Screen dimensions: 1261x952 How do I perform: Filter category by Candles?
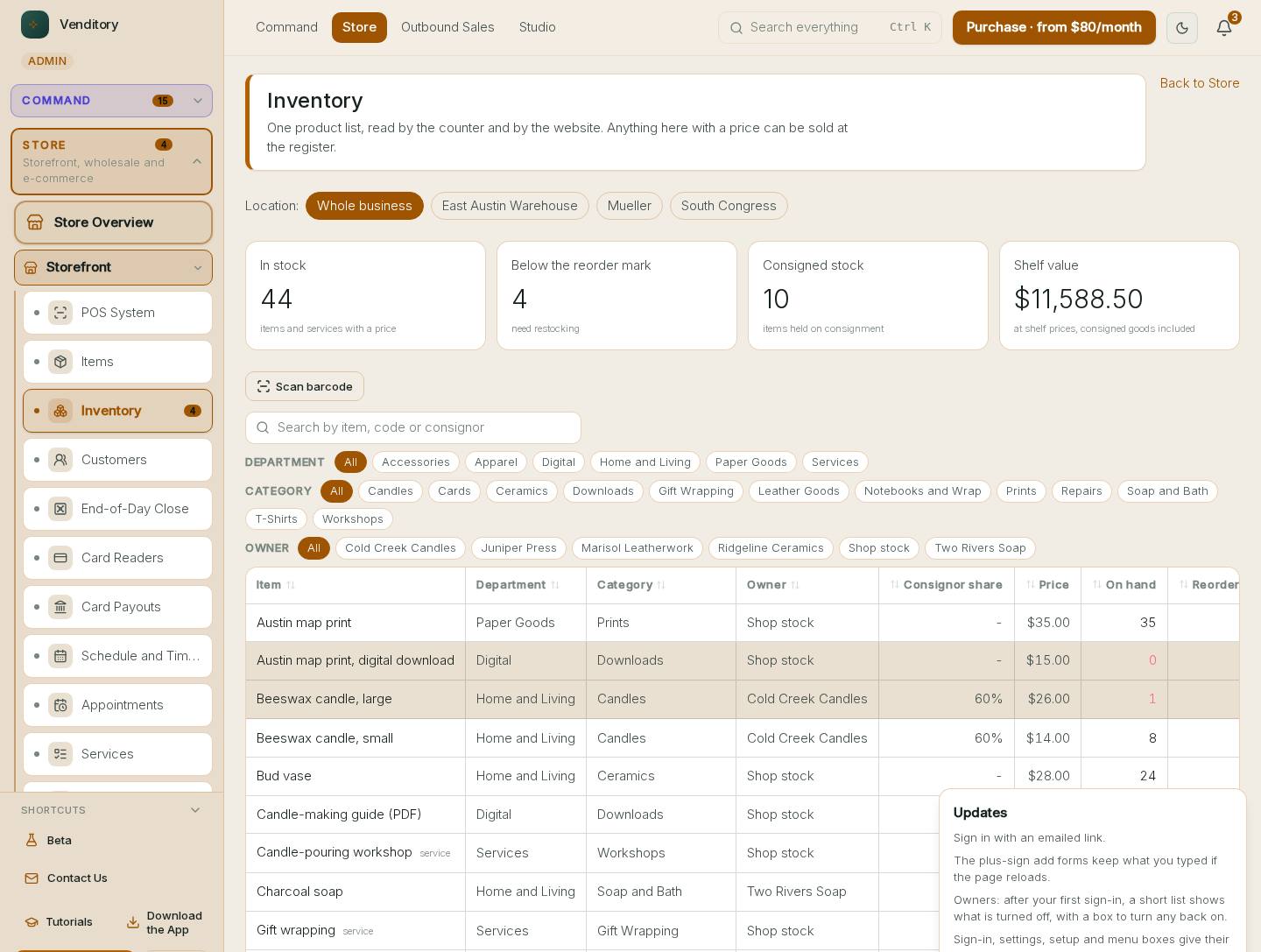[x=391, y=491]
